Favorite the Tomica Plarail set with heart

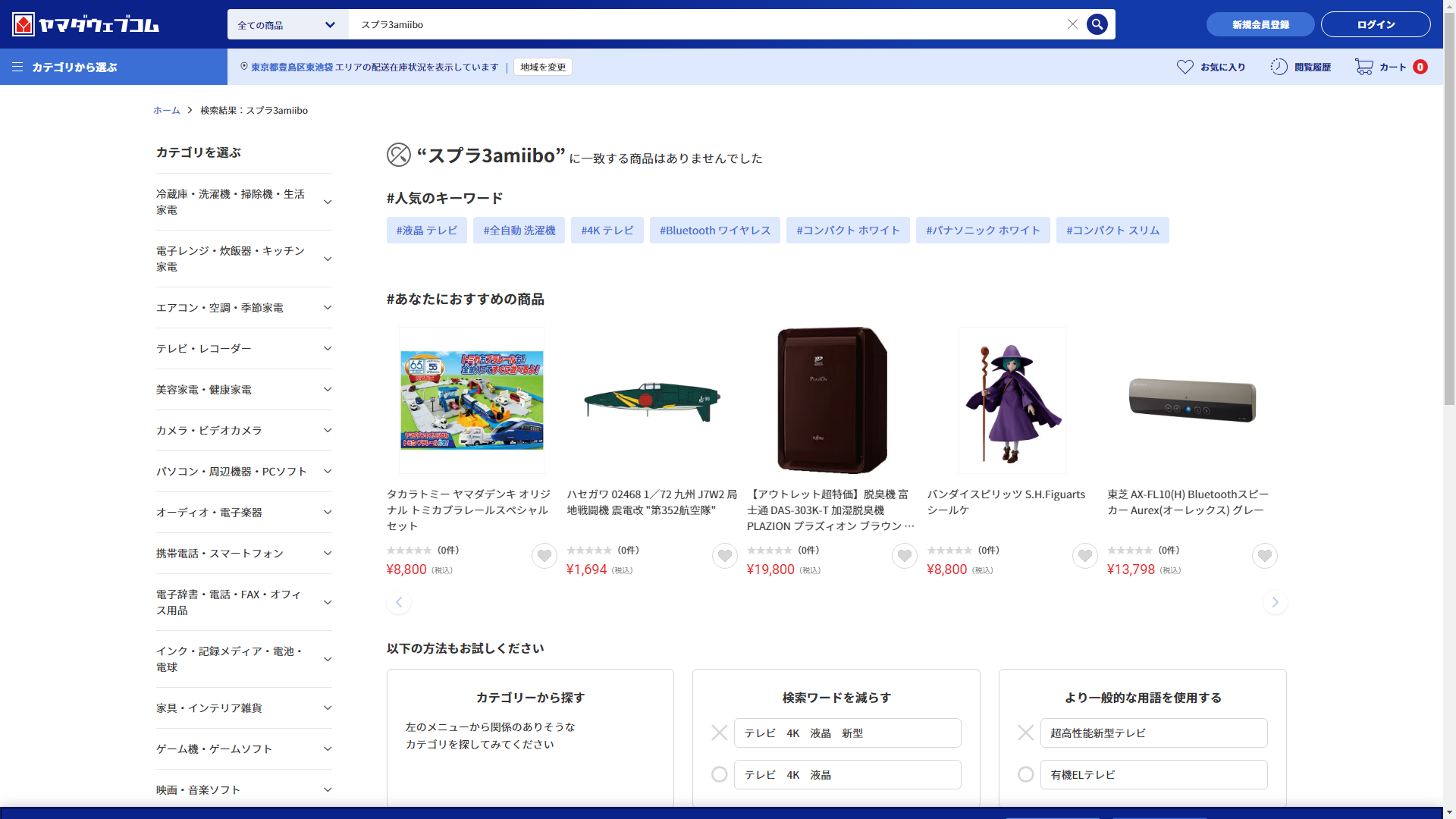pos(544,556)
